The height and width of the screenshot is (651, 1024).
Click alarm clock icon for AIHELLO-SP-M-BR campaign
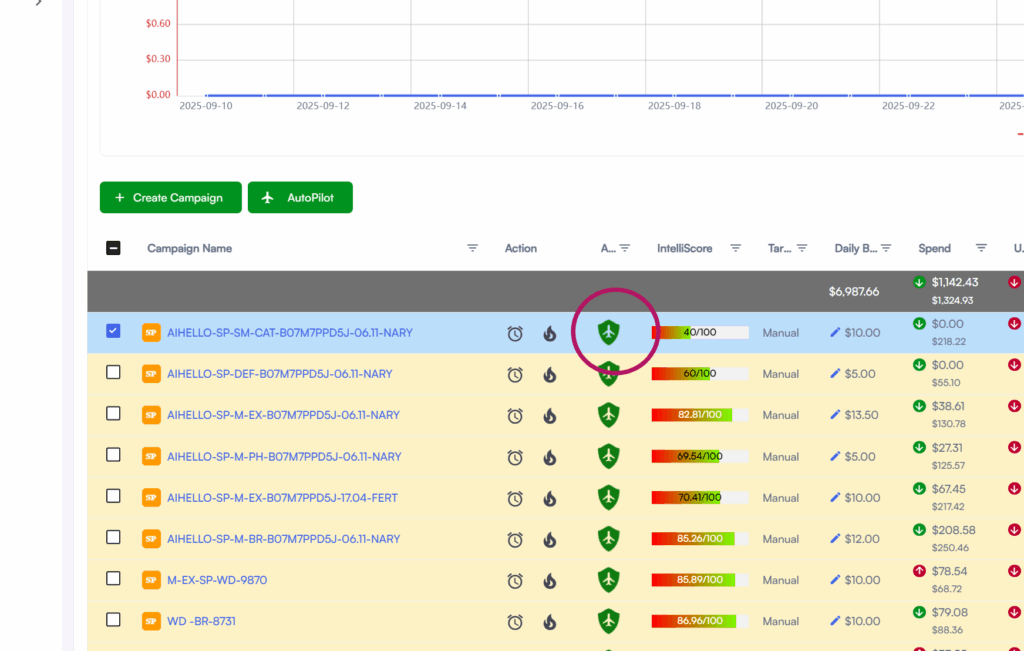(x=515, y=540)
